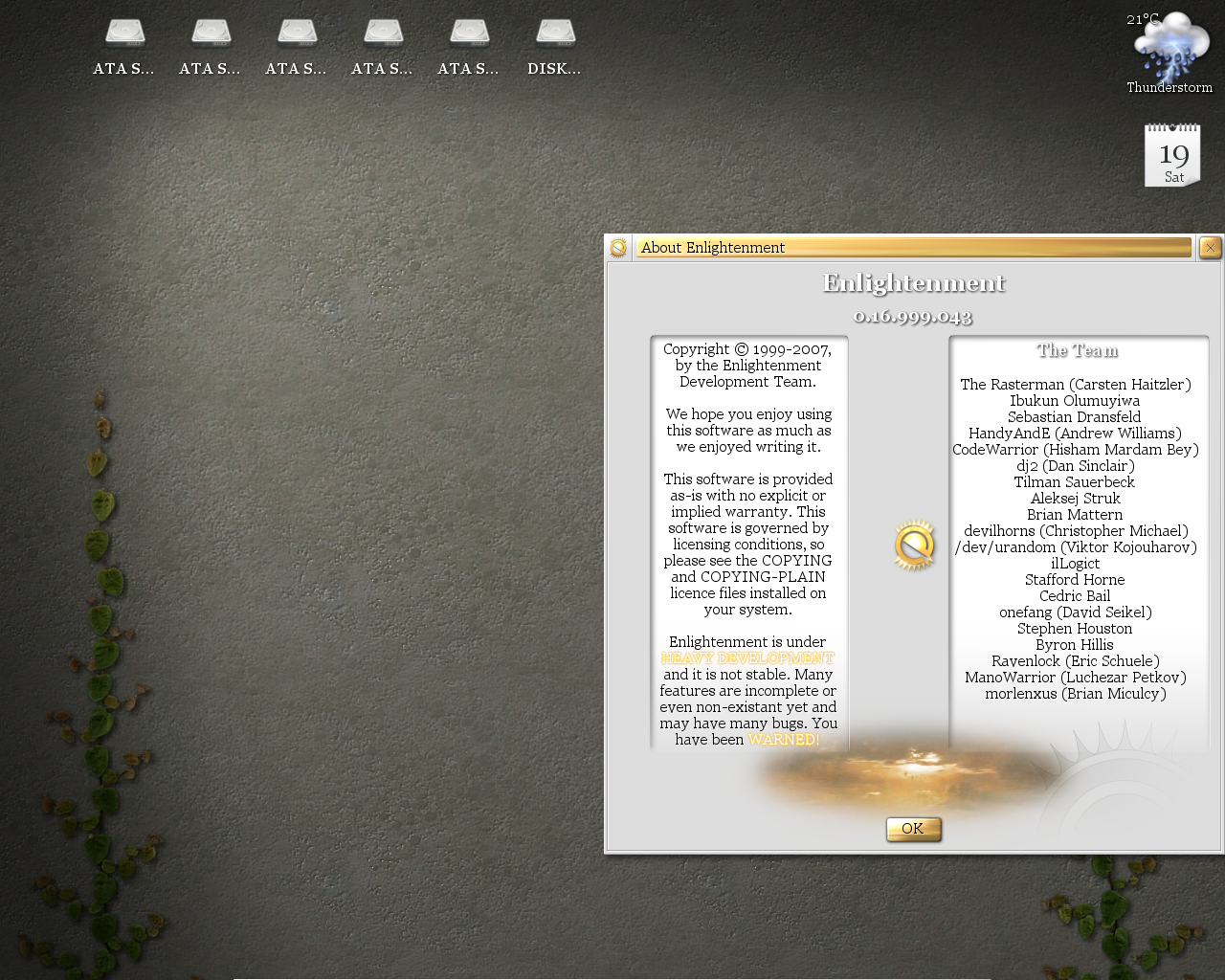Select Ibukun Olumuyiwa in team list

tap(1075, 401)
